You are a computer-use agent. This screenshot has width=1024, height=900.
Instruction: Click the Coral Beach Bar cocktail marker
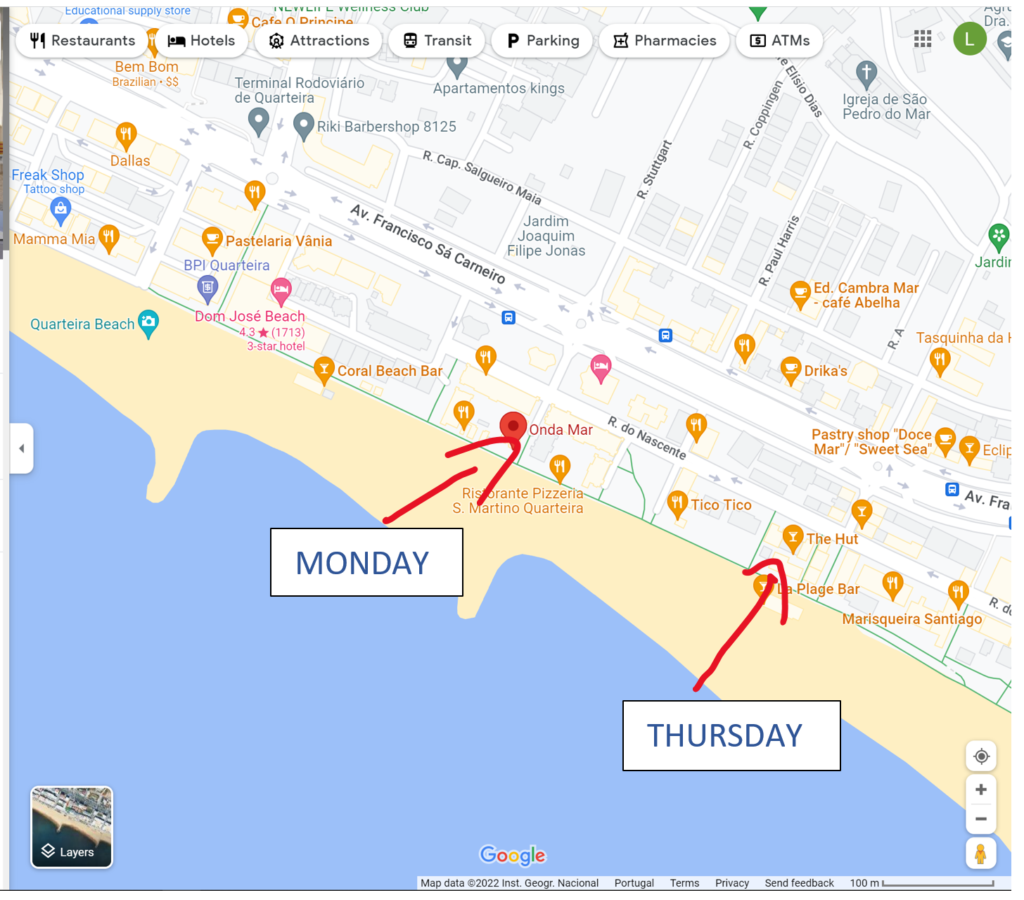(324, 371)
